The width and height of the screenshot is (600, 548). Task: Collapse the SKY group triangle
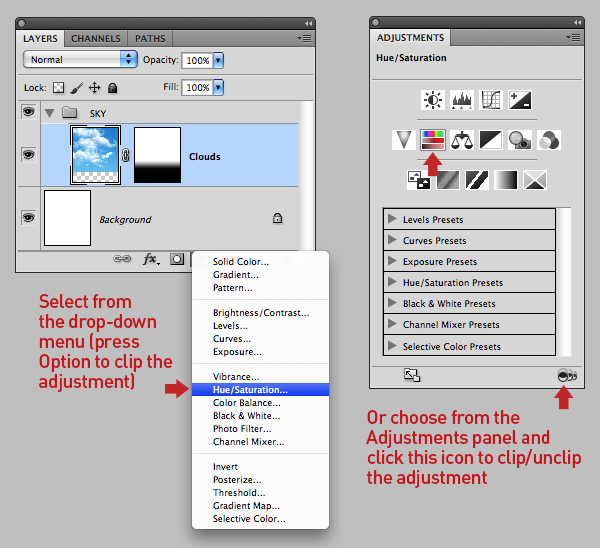pos(49,113)
